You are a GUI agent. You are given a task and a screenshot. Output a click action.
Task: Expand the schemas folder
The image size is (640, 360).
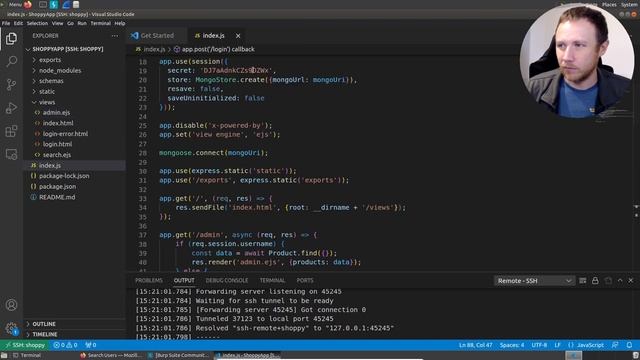[x=51, y=81]
